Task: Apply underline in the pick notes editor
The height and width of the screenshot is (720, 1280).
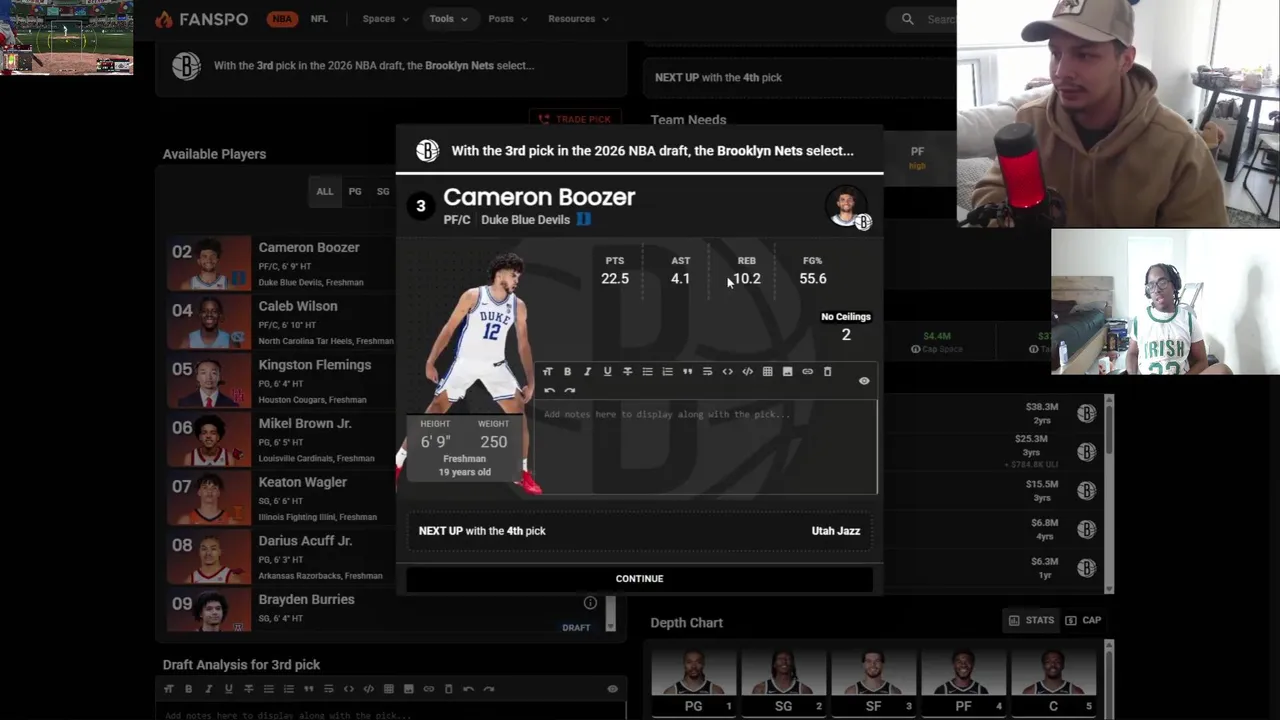Action: pos(607,372)
